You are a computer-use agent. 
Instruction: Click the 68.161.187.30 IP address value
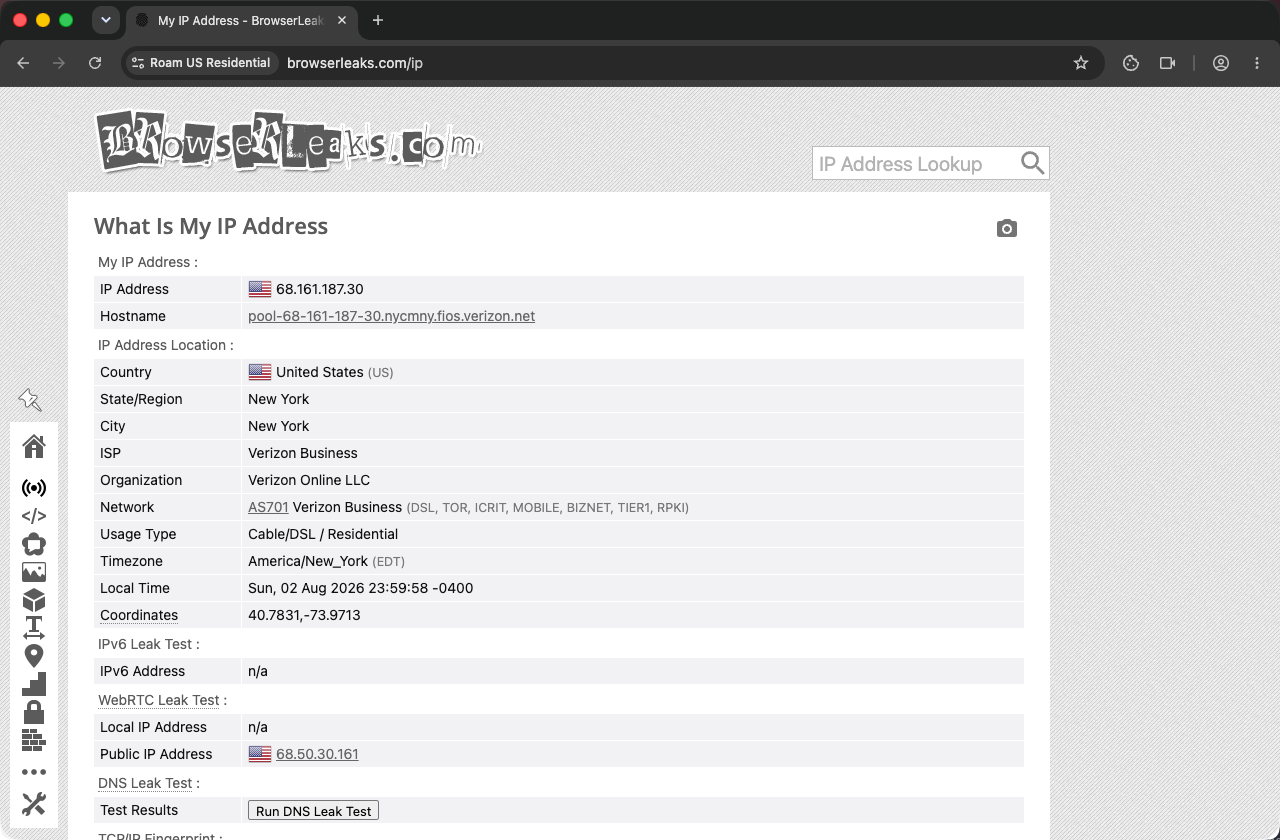(x=320, y=289)
